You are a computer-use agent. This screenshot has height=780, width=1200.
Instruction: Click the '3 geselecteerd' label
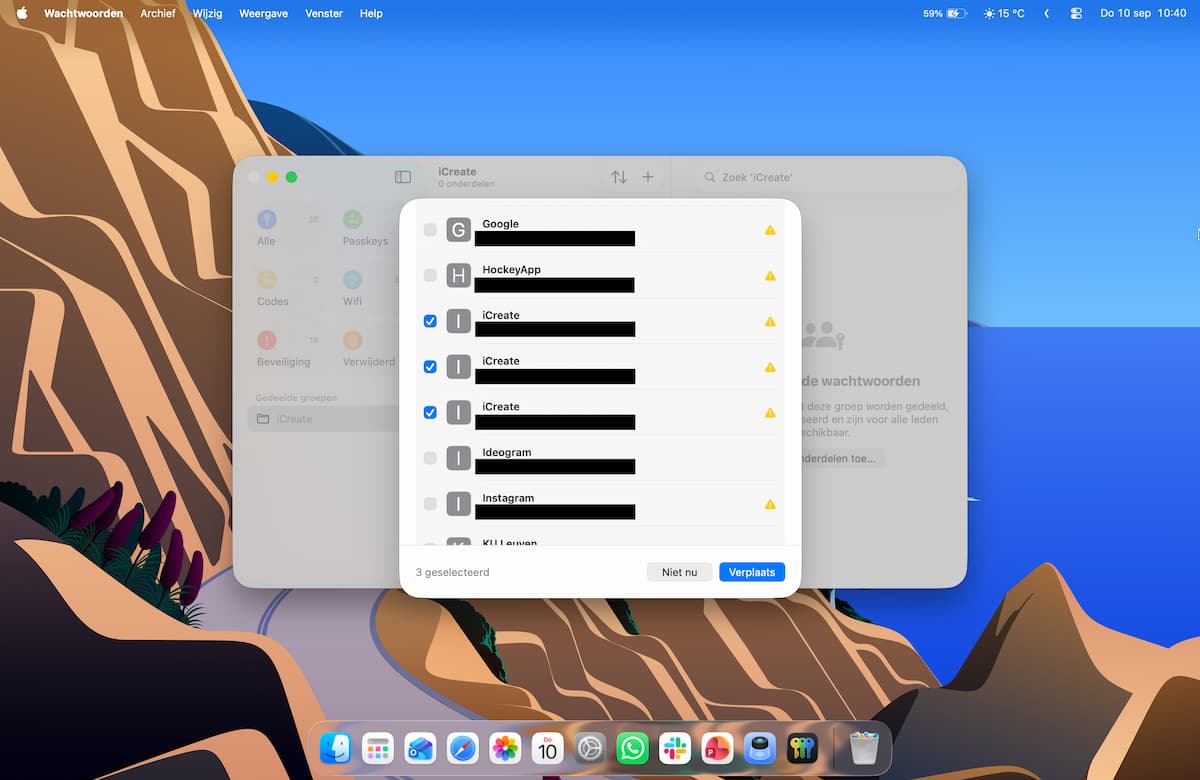pyautogui.click(x=452, y=572)
